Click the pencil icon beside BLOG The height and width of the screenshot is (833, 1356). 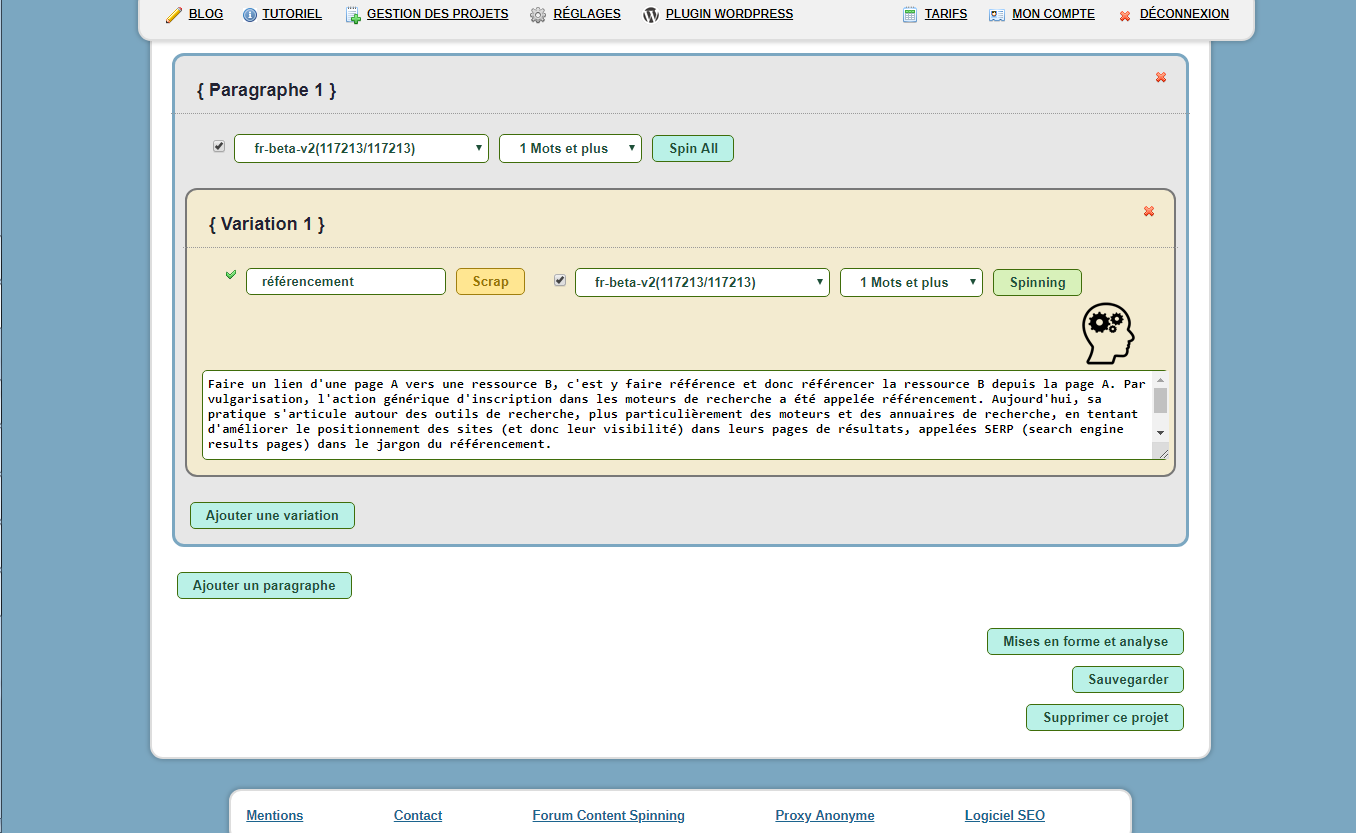tap(174, 15)
